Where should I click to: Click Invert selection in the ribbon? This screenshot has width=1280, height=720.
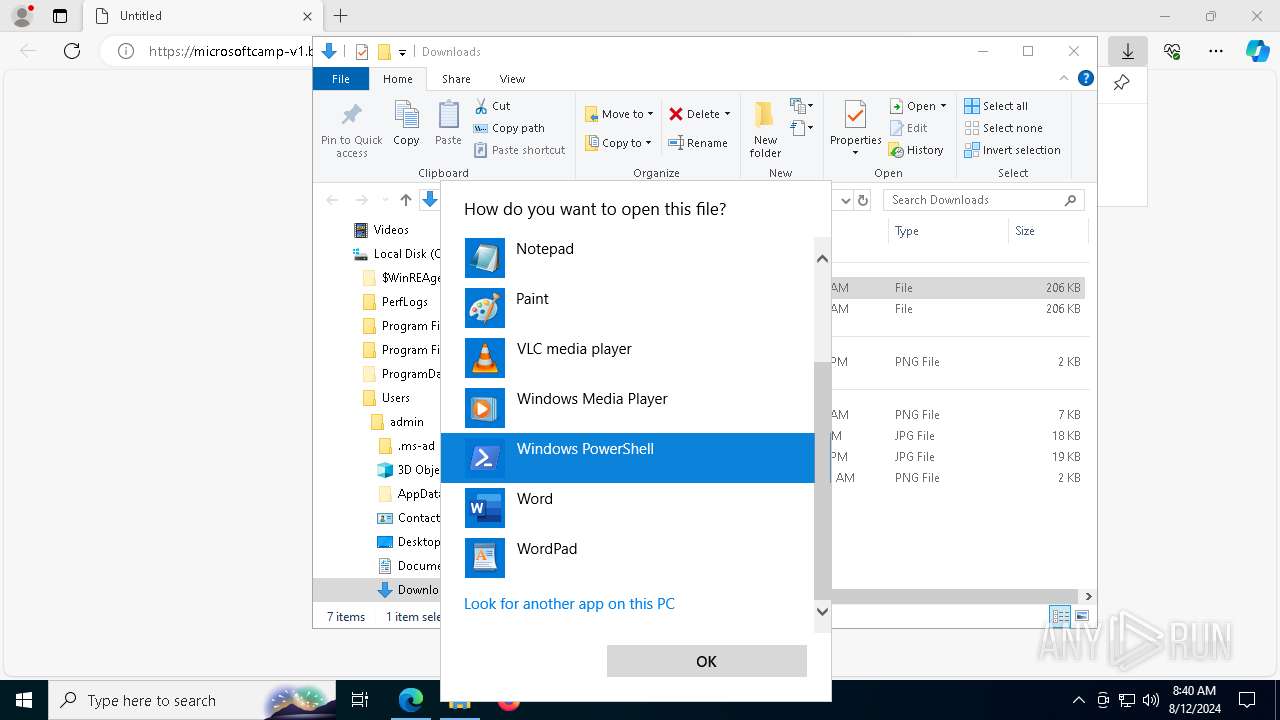tap(1012, 150)
